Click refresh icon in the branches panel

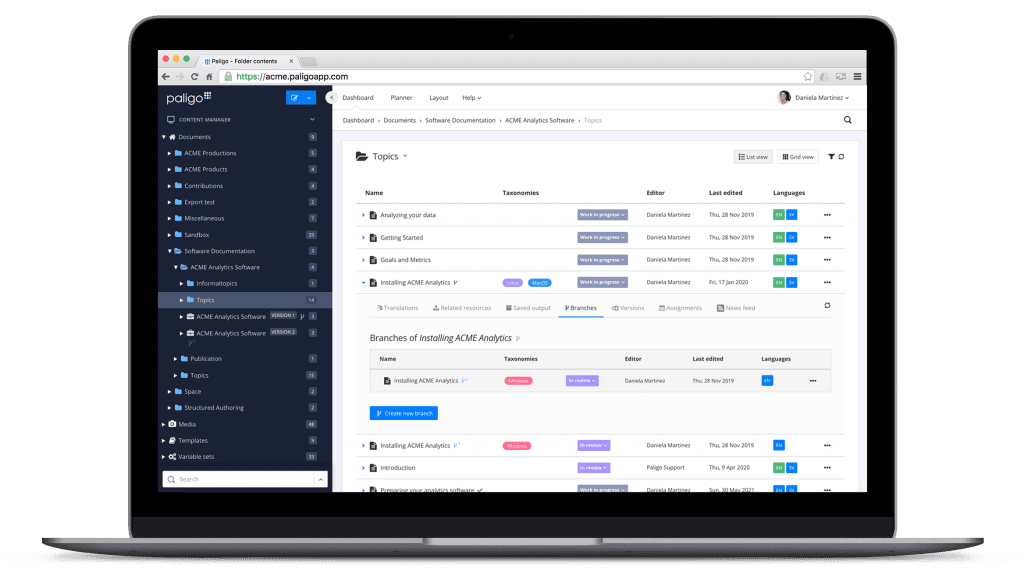[x=827, y=306]
